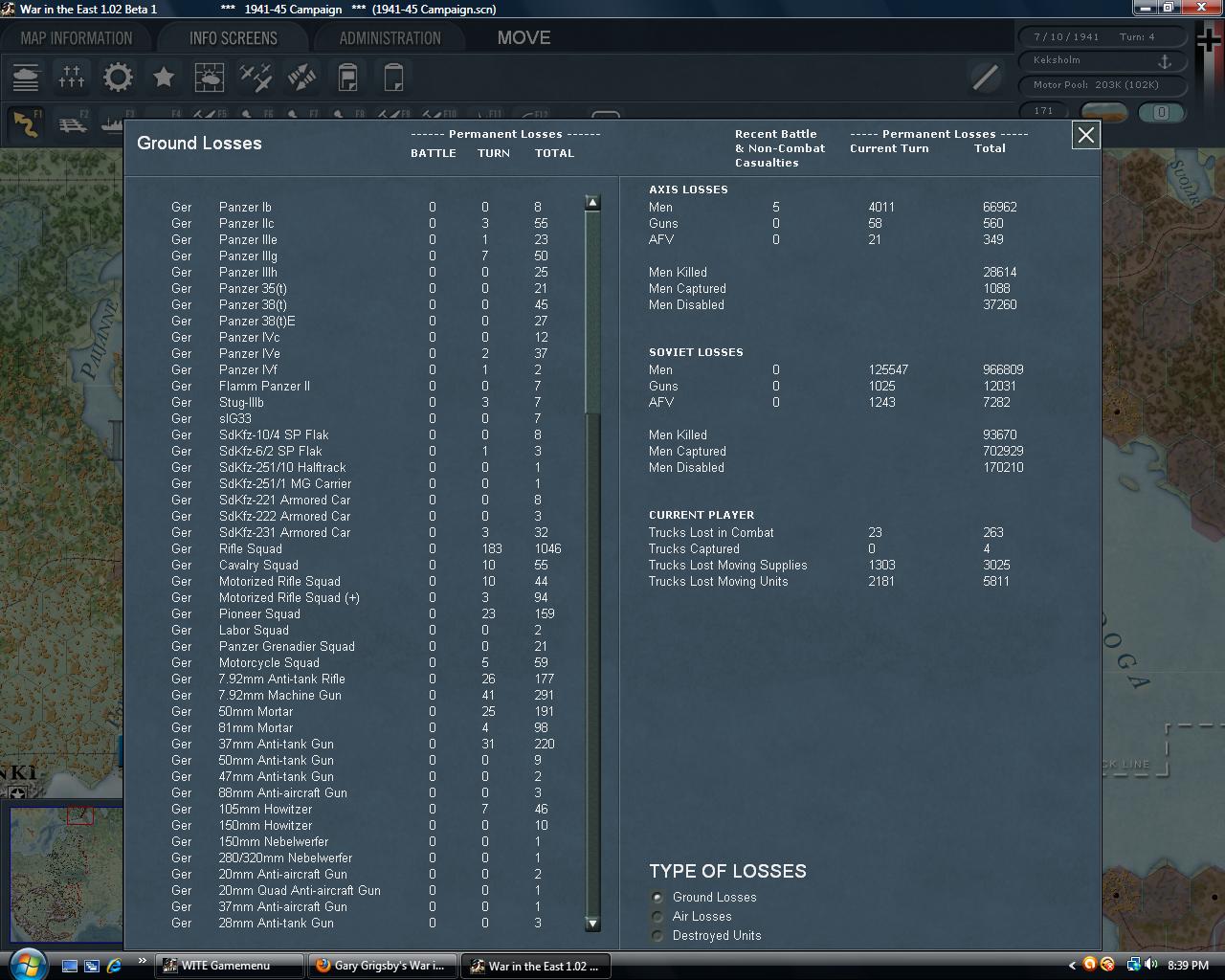Click the 'Rifle Squad' losses row
This screenshot has width=1225, height=980.
pos(368,549)
